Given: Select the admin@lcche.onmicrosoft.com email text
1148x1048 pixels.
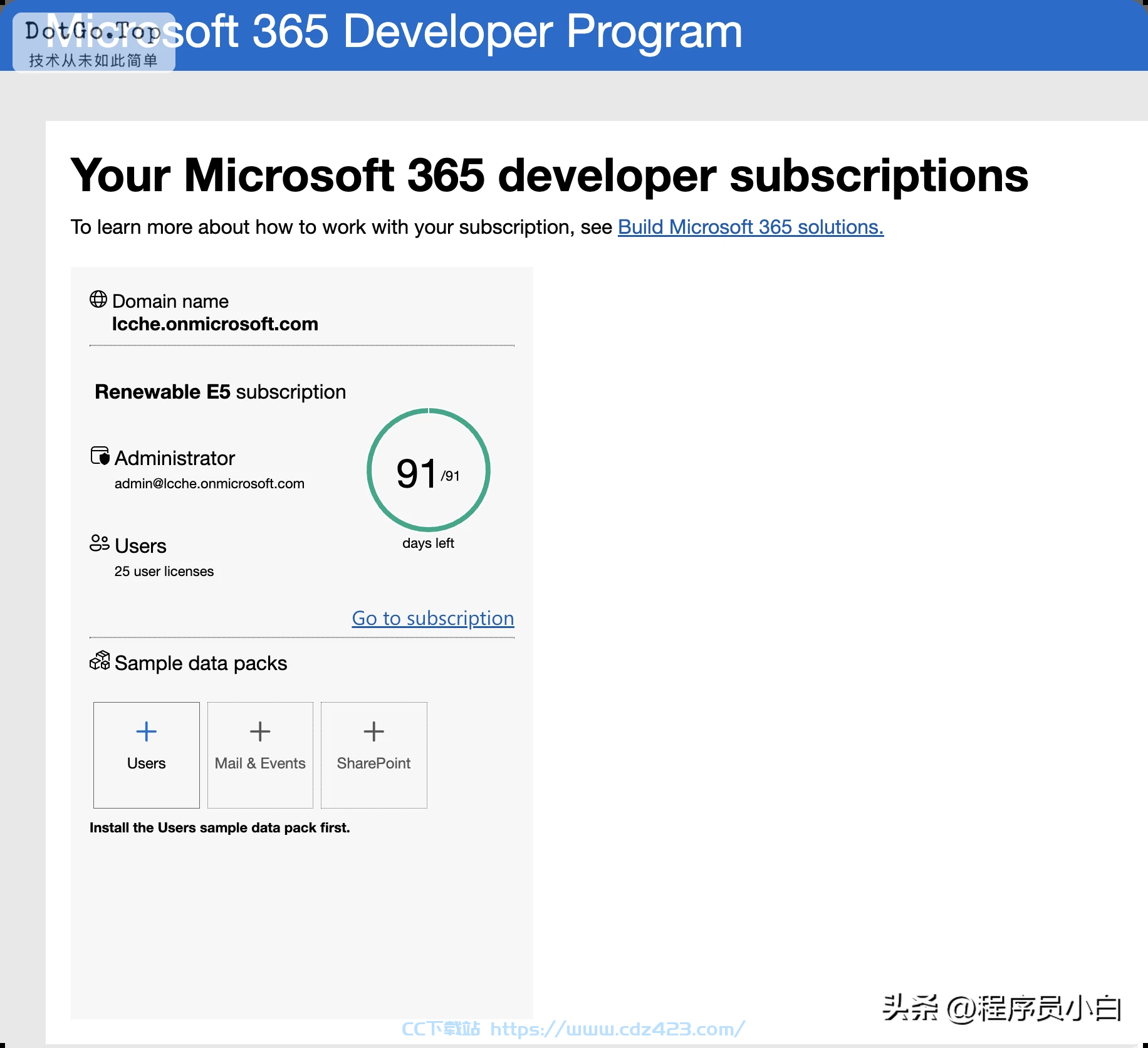Looking at the screenshot, I should pyautogui.click(x=209, y=483).
